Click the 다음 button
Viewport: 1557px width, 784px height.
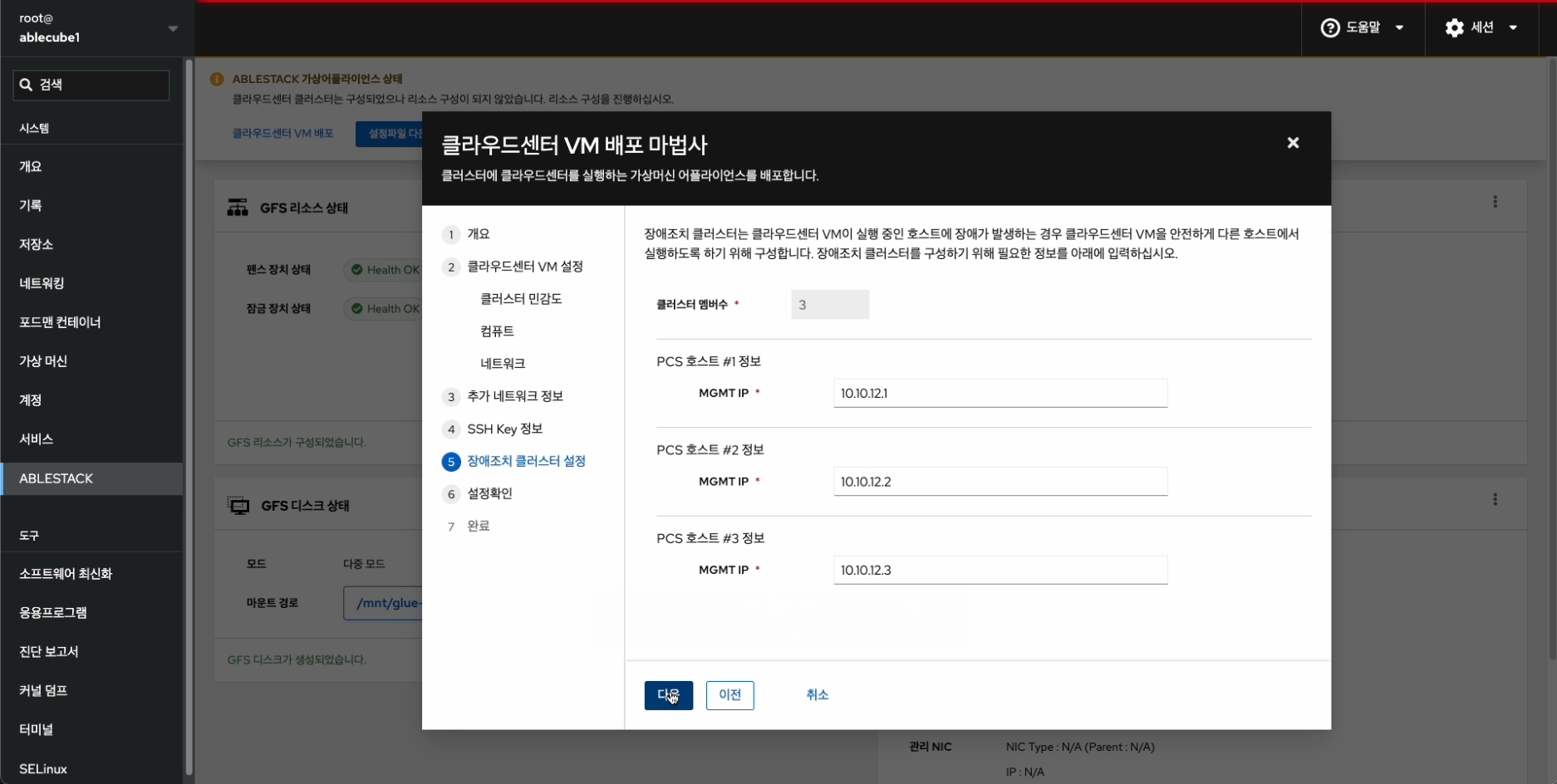click(x=668, y=695)
